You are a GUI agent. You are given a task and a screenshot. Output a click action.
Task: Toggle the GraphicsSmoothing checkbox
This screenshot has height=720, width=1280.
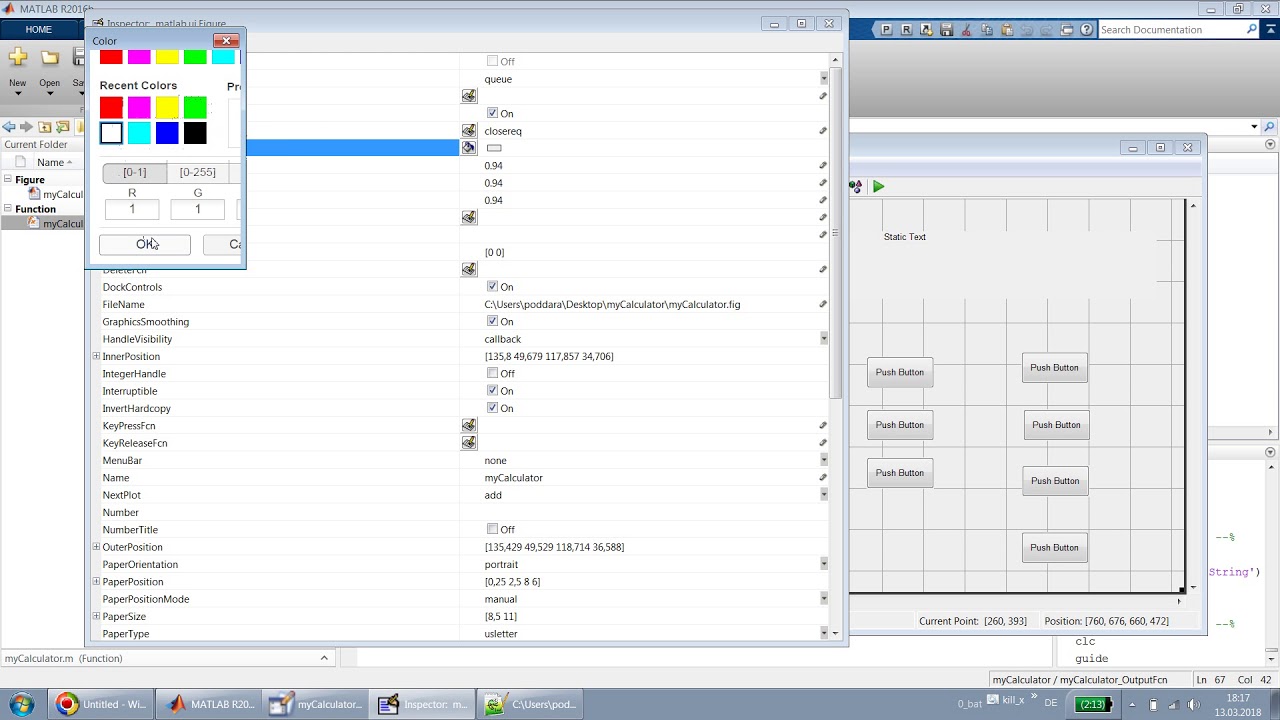pos(492,322)
